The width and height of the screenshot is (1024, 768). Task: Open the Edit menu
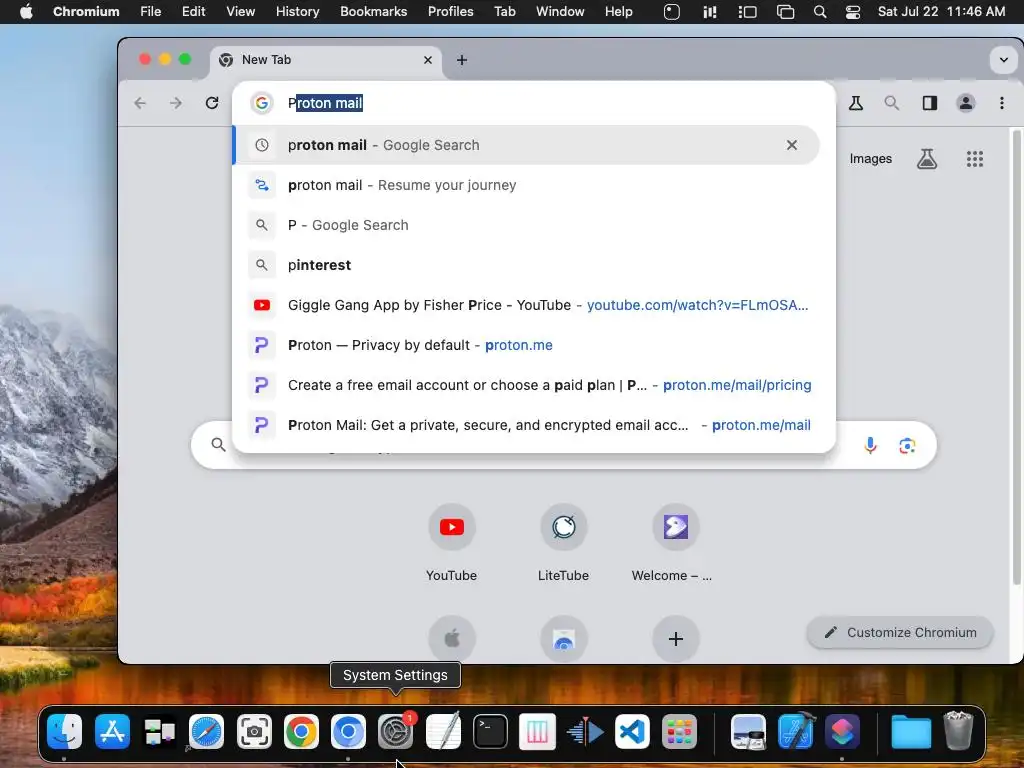click(193, 12)
